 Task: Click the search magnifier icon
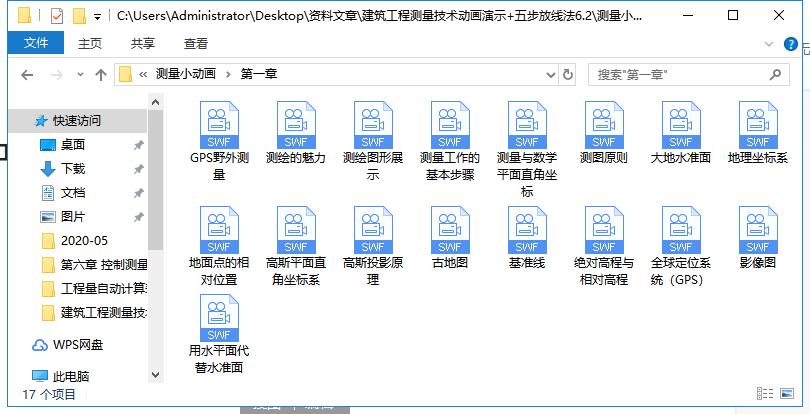pos(775,74)
